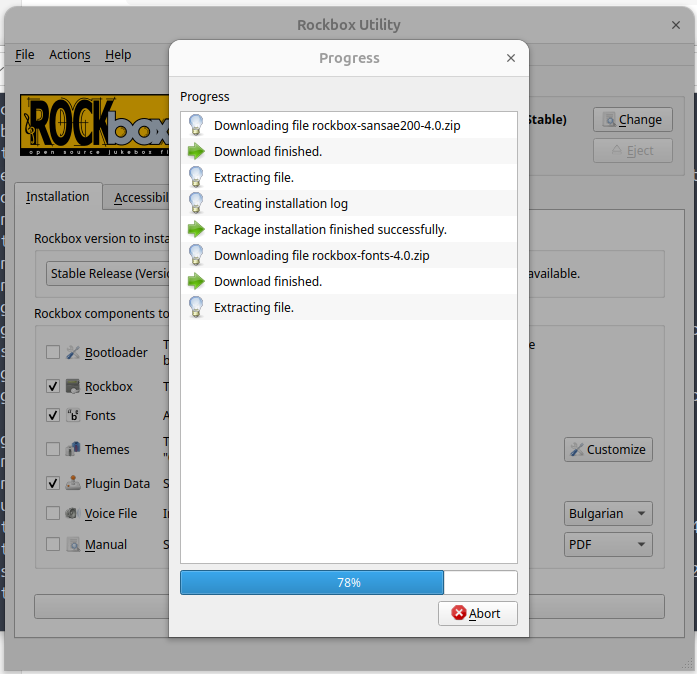Click the Plugin Data joystick icon
697x674 pixels.
tap(72, 483)
